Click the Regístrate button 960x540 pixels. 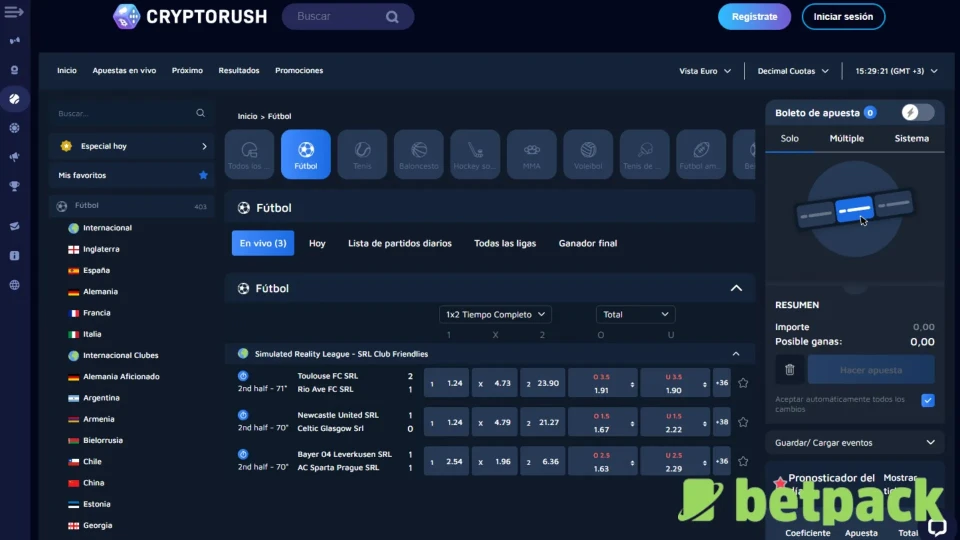coord(754,17)
